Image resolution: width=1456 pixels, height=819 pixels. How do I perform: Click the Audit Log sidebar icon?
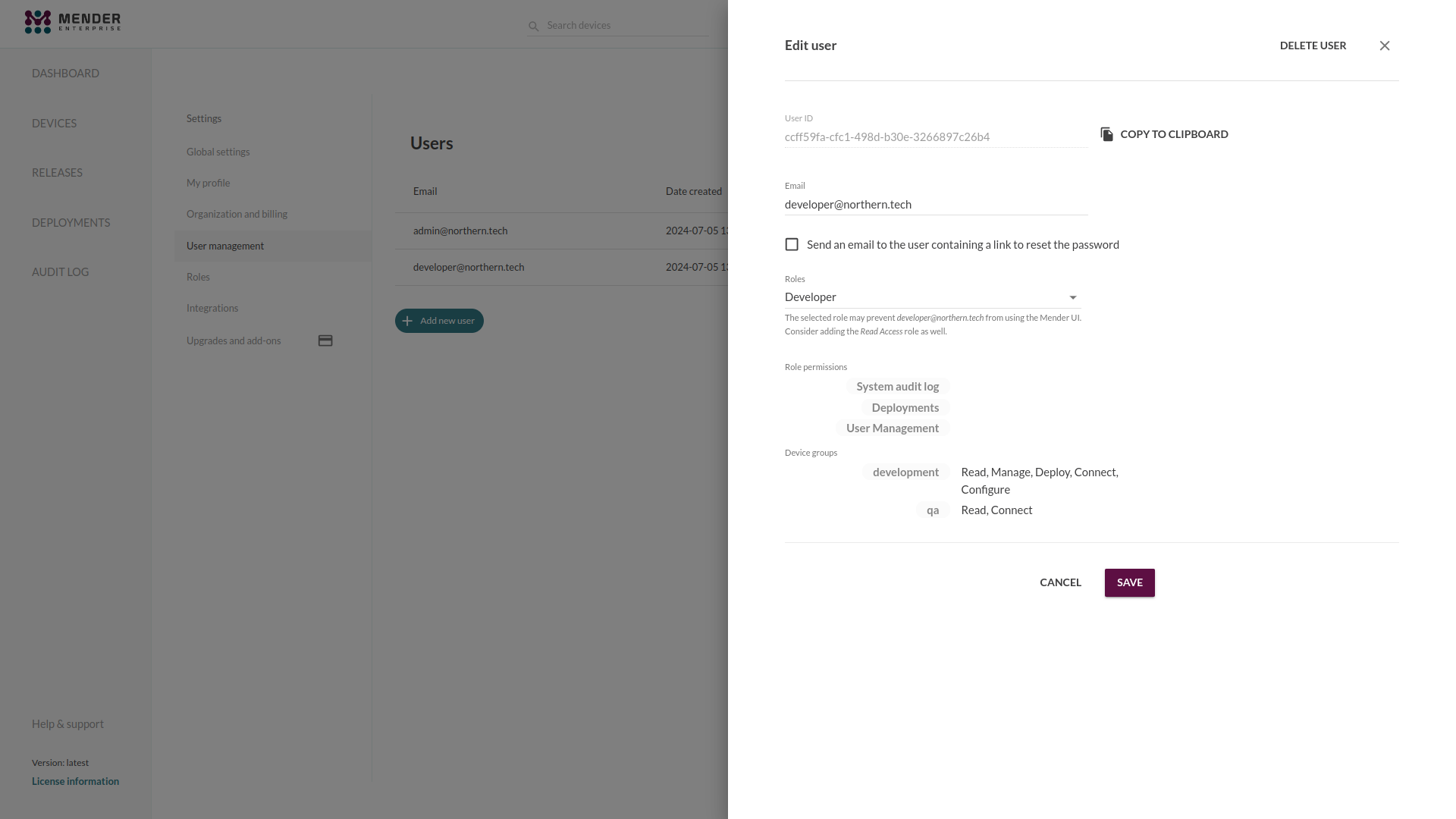coord(60,272)
